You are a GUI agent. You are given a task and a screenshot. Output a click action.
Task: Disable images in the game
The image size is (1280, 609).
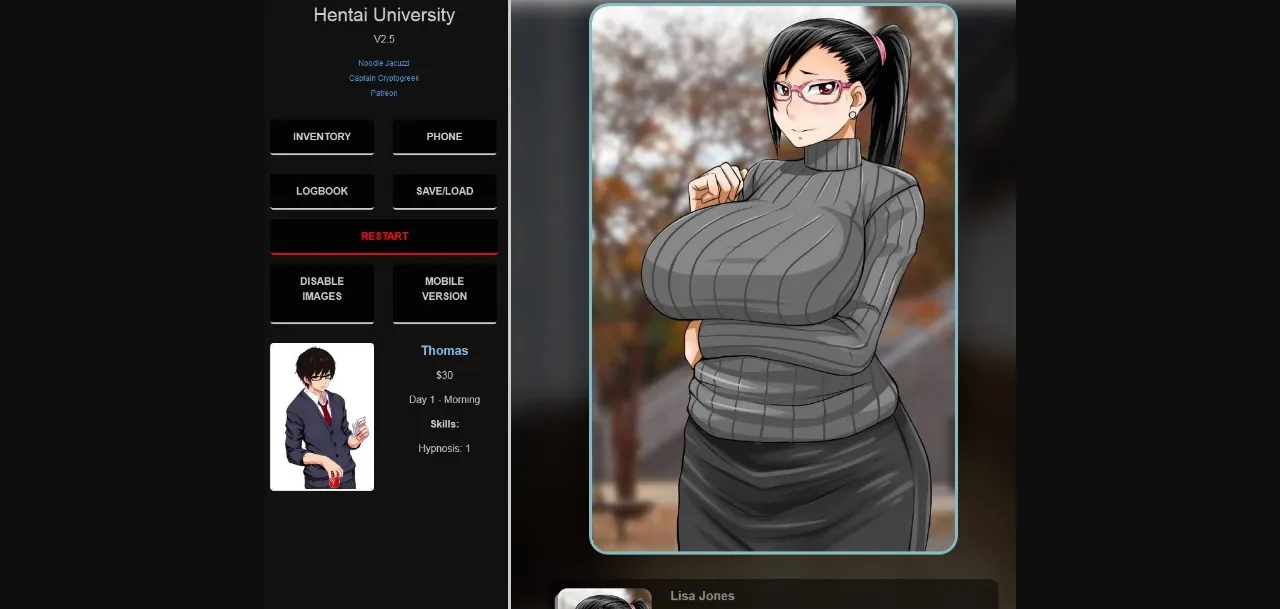(x=321, y=288)
